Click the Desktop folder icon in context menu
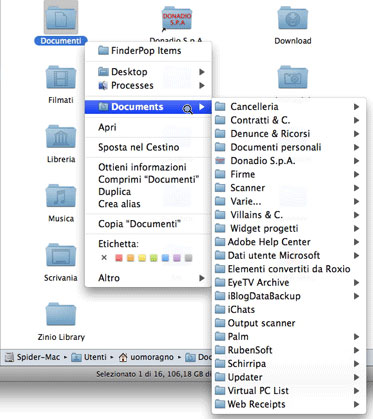The width and height of the screenshot is (373, 419). tap(103, 72)
